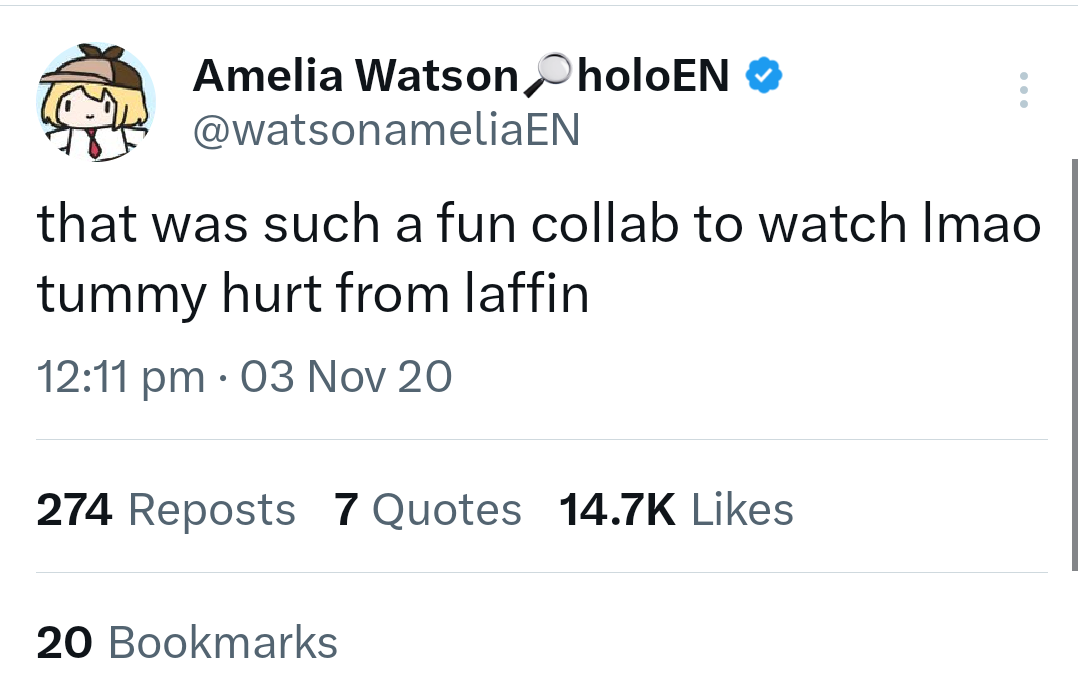Click the vertical scrollbar on the right edge
Image resolution: width=1078 pixels, height=693 pixels.
tap(1073, 350)
